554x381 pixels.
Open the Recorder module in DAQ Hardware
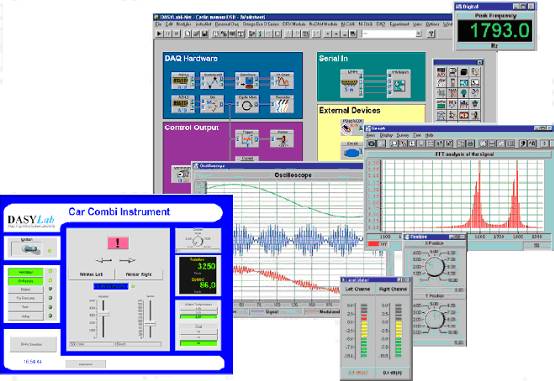[282, 104]
